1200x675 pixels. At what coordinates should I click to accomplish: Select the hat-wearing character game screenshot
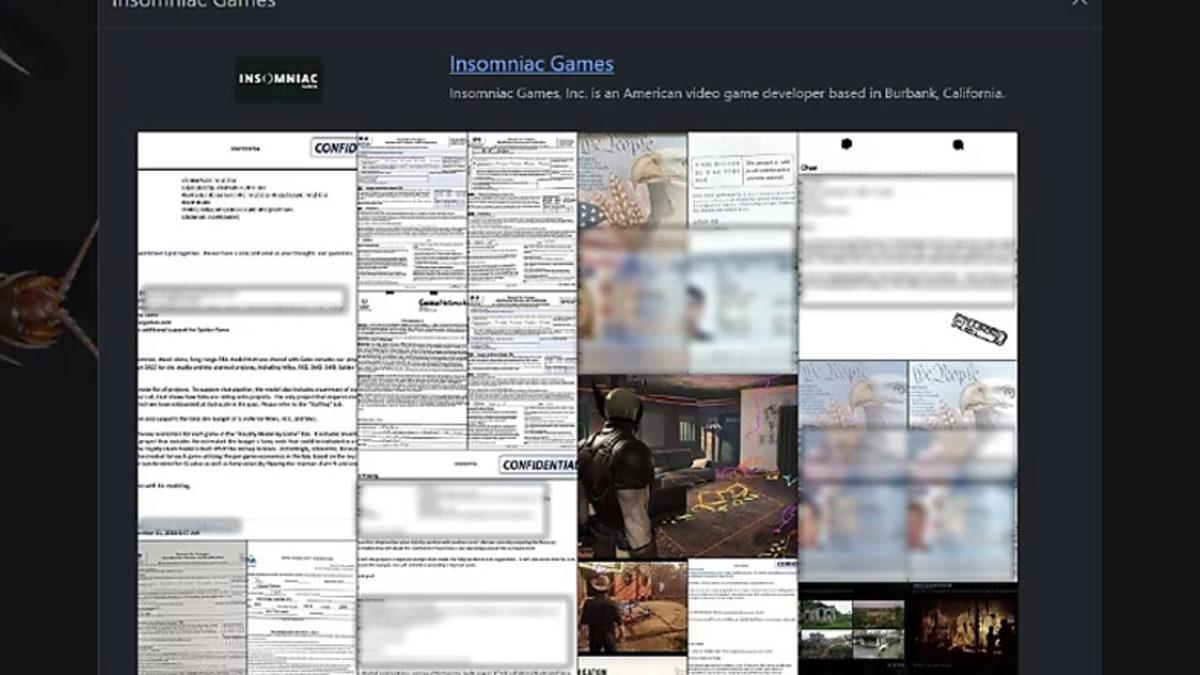(632, 607)
